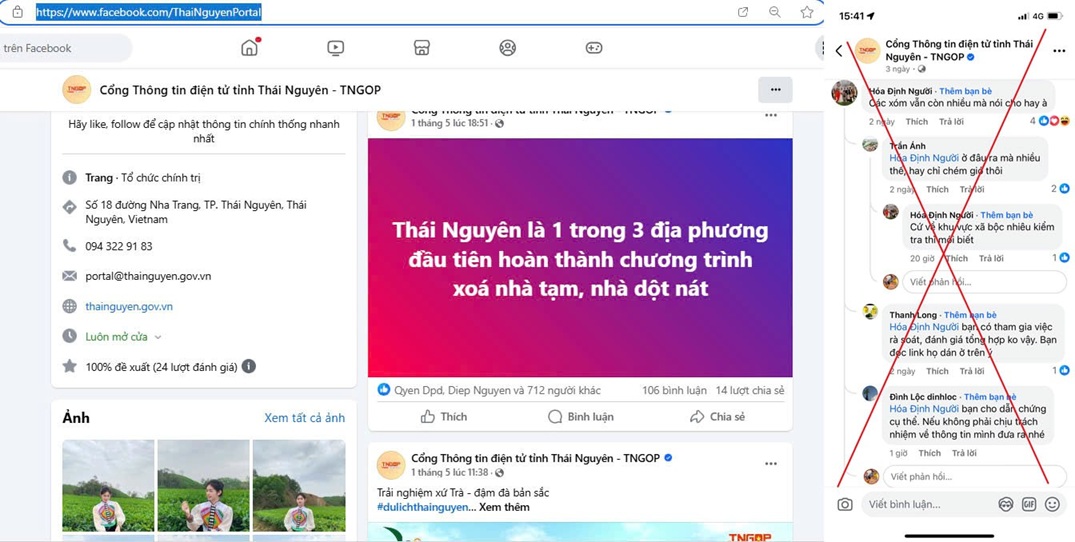This screenshot has height=542, width=1075.
Task: Click the reactions count 4 on first comment
Action: click(1050, 121)
